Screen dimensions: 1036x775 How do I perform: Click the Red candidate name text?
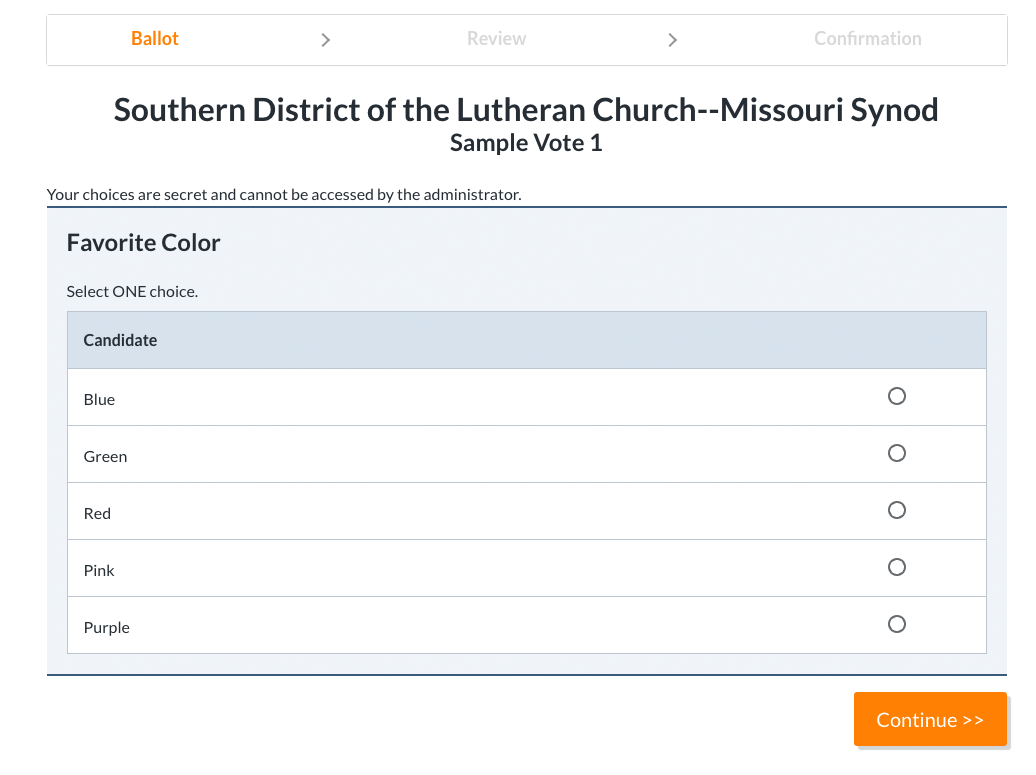tap(98, 513)
